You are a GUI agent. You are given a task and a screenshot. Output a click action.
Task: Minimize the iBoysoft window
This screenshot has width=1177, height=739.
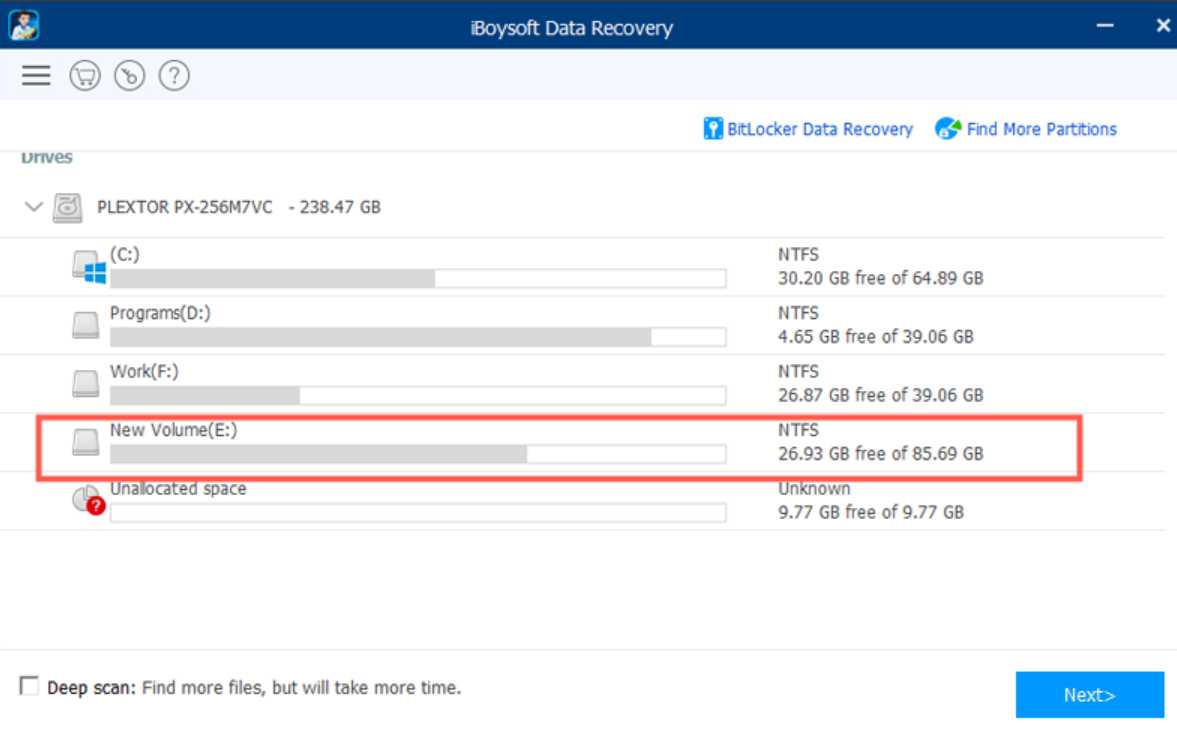tap(1104, 26)
